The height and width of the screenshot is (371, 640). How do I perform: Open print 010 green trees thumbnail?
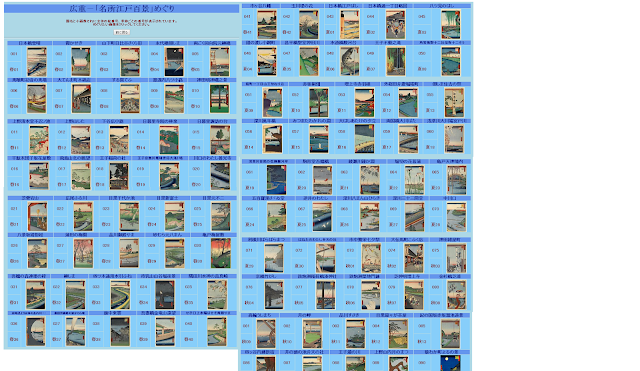point(220,99)
